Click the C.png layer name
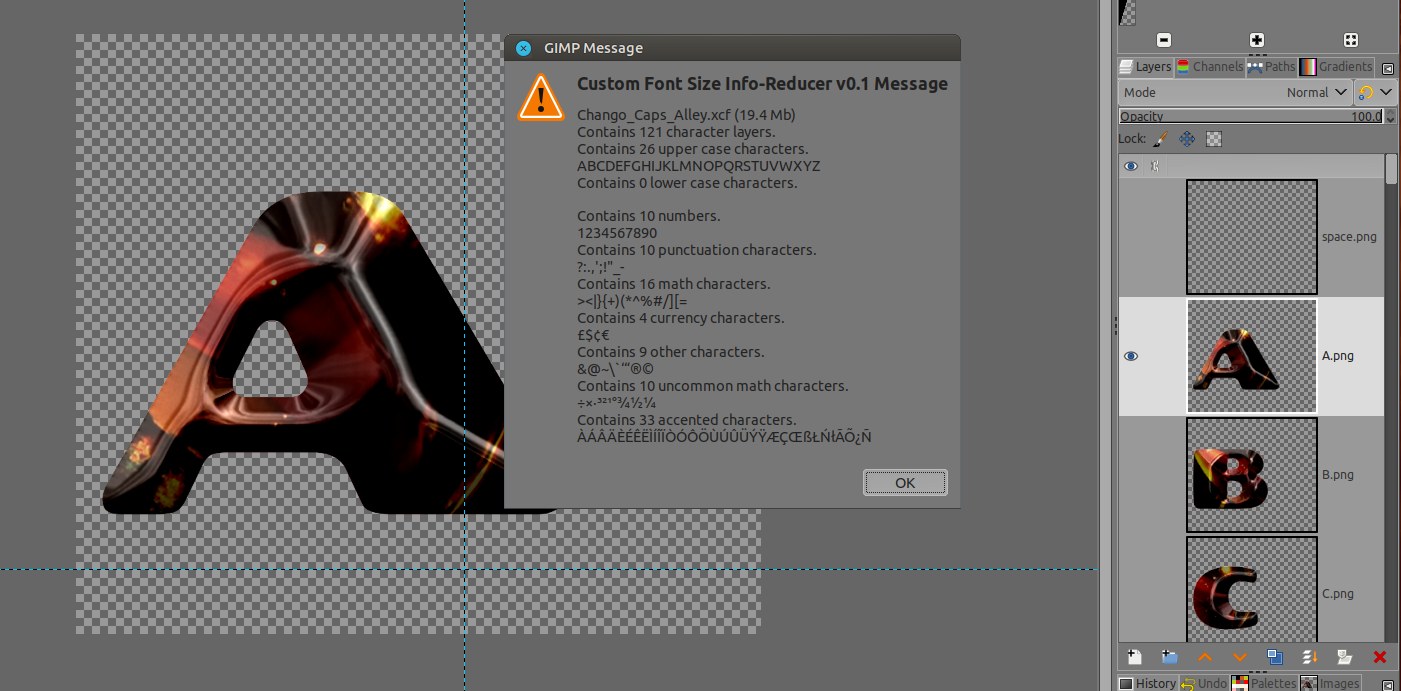Viewport: 1401px width, 691px height. point(1337,594)
